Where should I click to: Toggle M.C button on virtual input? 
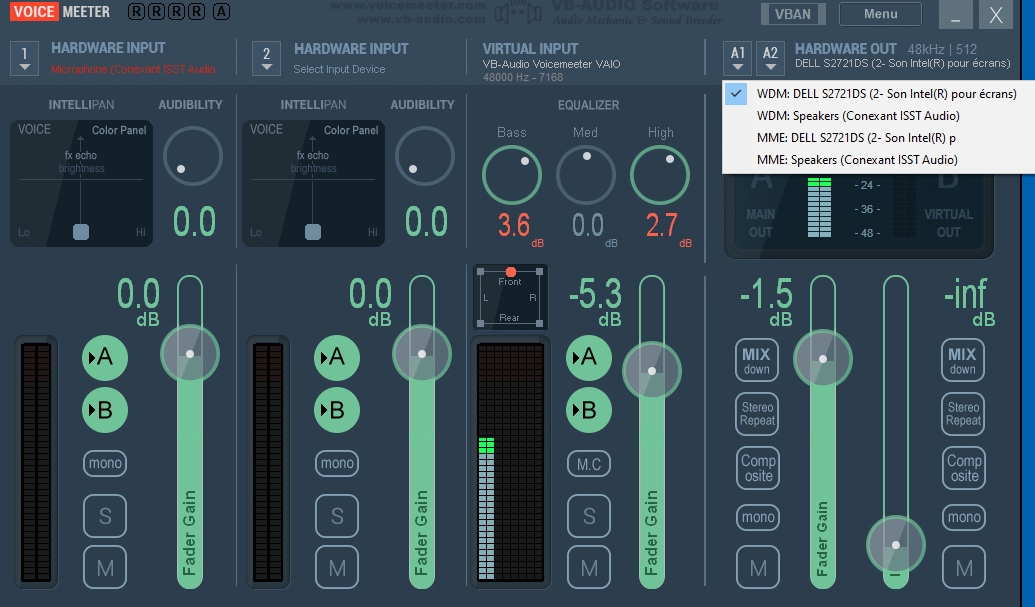[589, 464]
